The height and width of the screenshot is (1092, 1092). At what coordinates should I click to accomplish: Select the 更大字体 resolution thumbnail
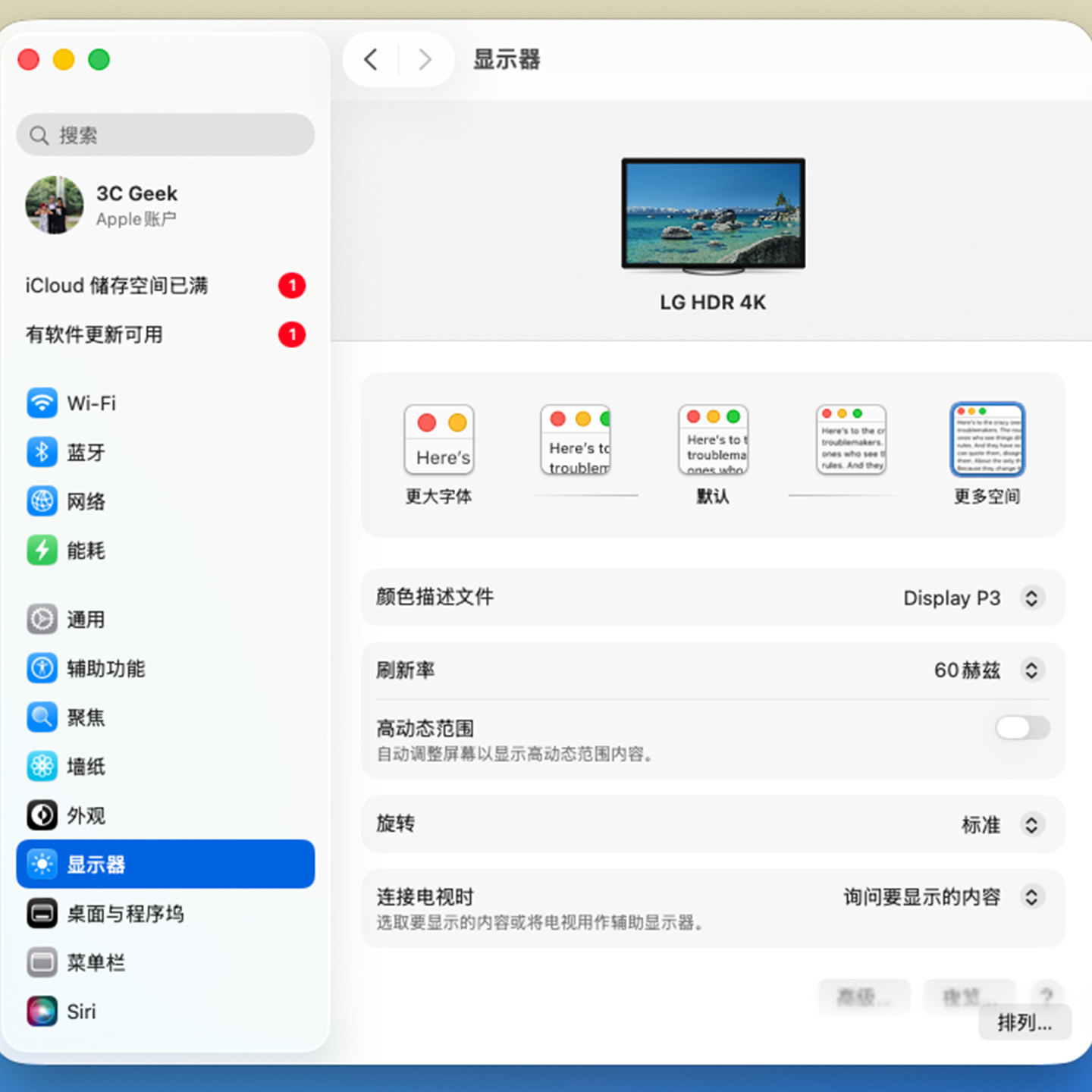coord(439,440)
